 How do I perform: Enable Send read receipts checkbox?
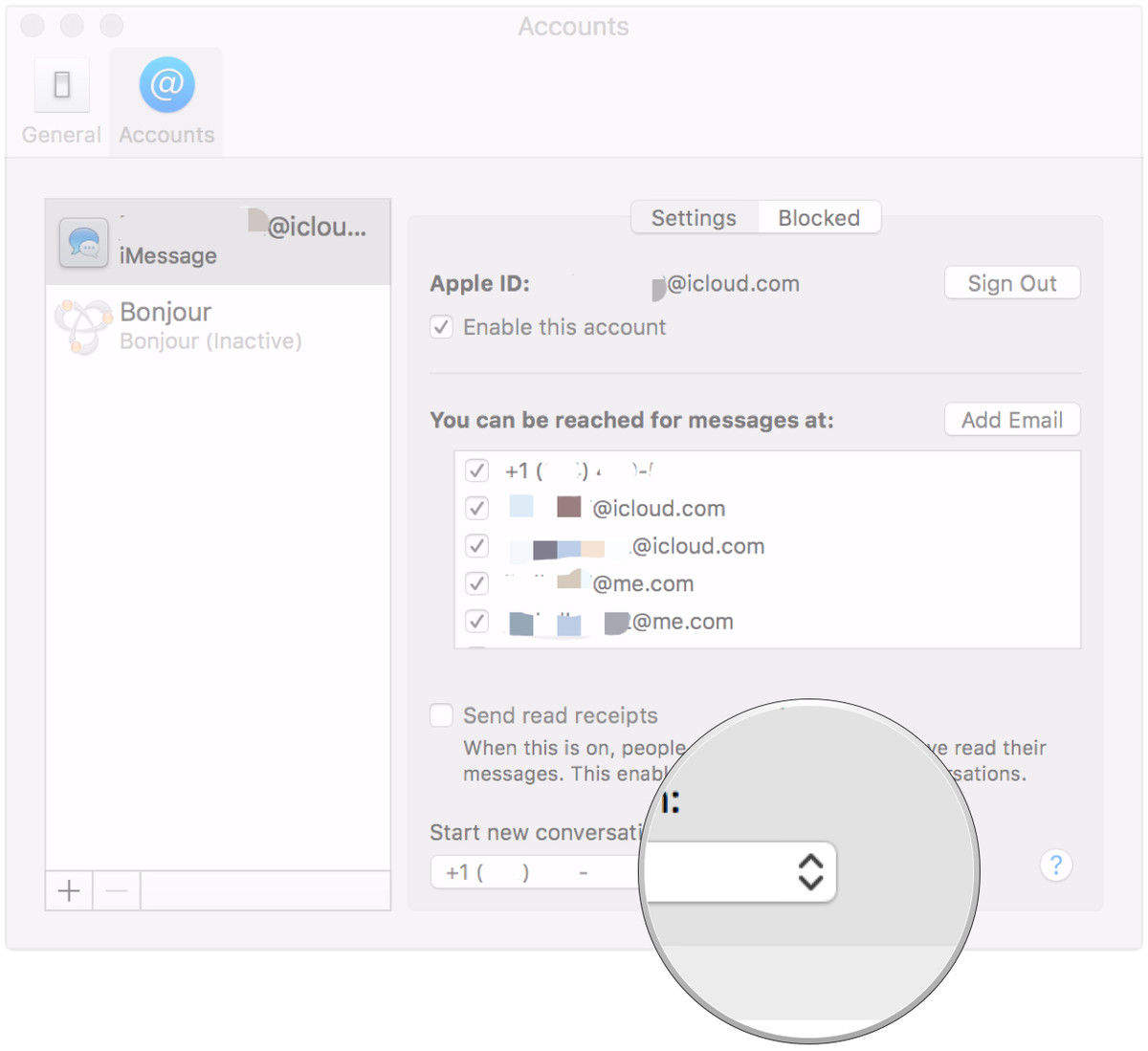click(x=441, y=715)
